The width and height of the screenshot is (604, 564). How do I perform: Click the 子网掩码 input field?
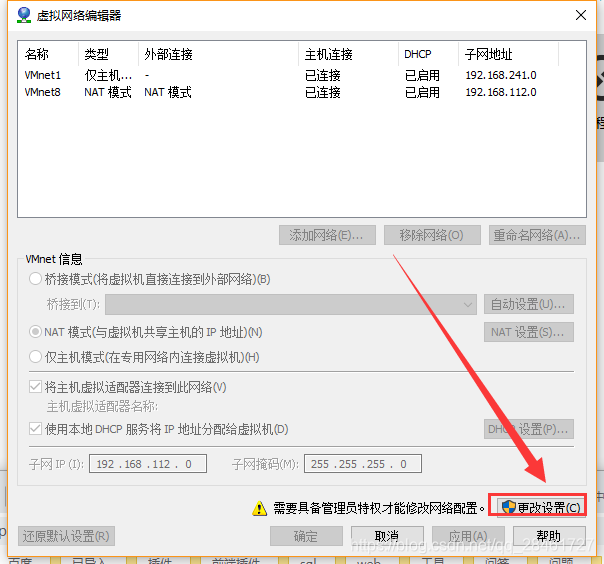point(363,463)
